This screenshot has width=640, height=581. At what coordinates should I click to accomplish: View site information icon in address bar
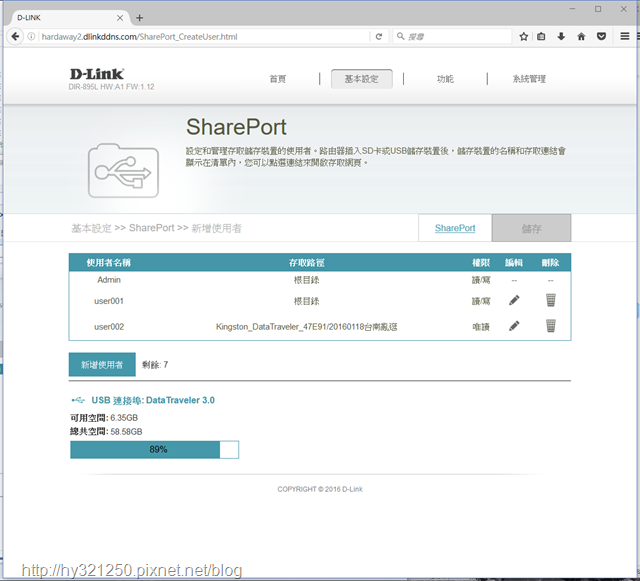31,36
